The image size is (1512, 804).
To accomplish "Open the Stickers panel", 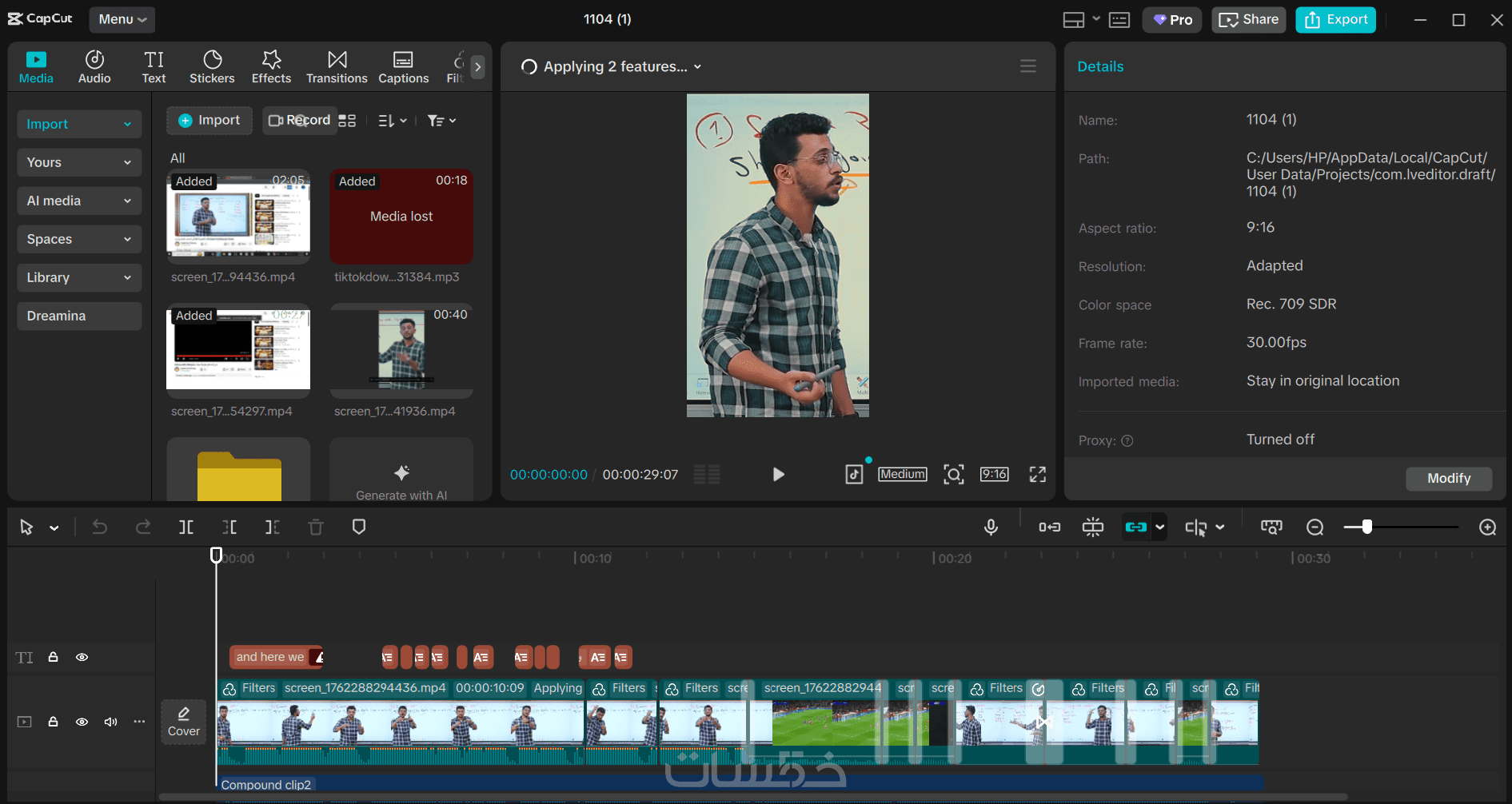I will pyautogui.click(x=212, y=66).
